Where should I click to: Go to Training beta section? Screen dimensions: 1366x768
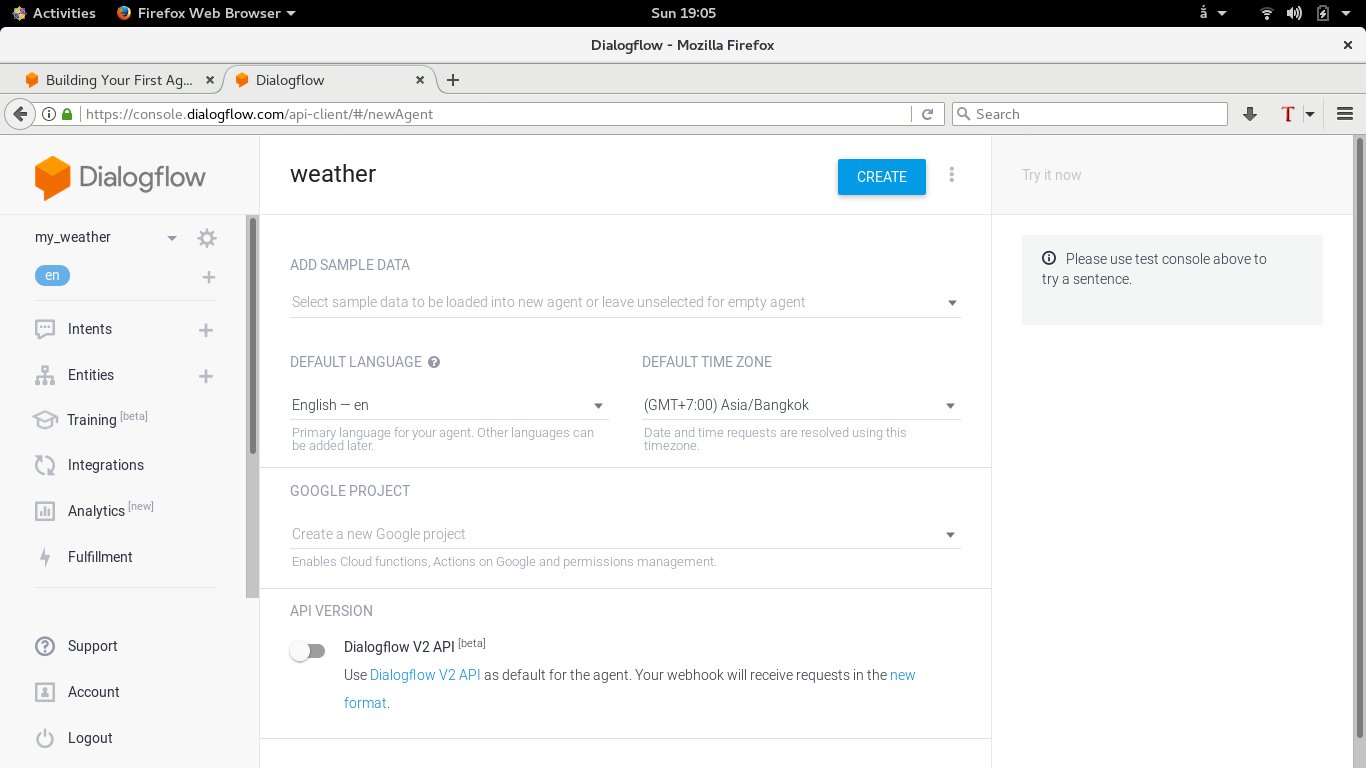click(107, 419)
